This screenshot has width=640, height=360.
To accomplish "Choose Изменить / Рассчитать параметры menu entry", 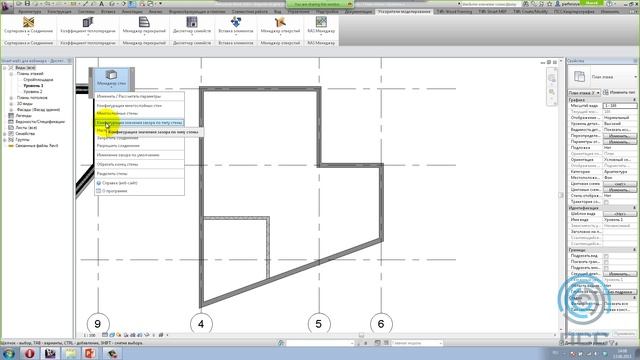I will point(139,96).
